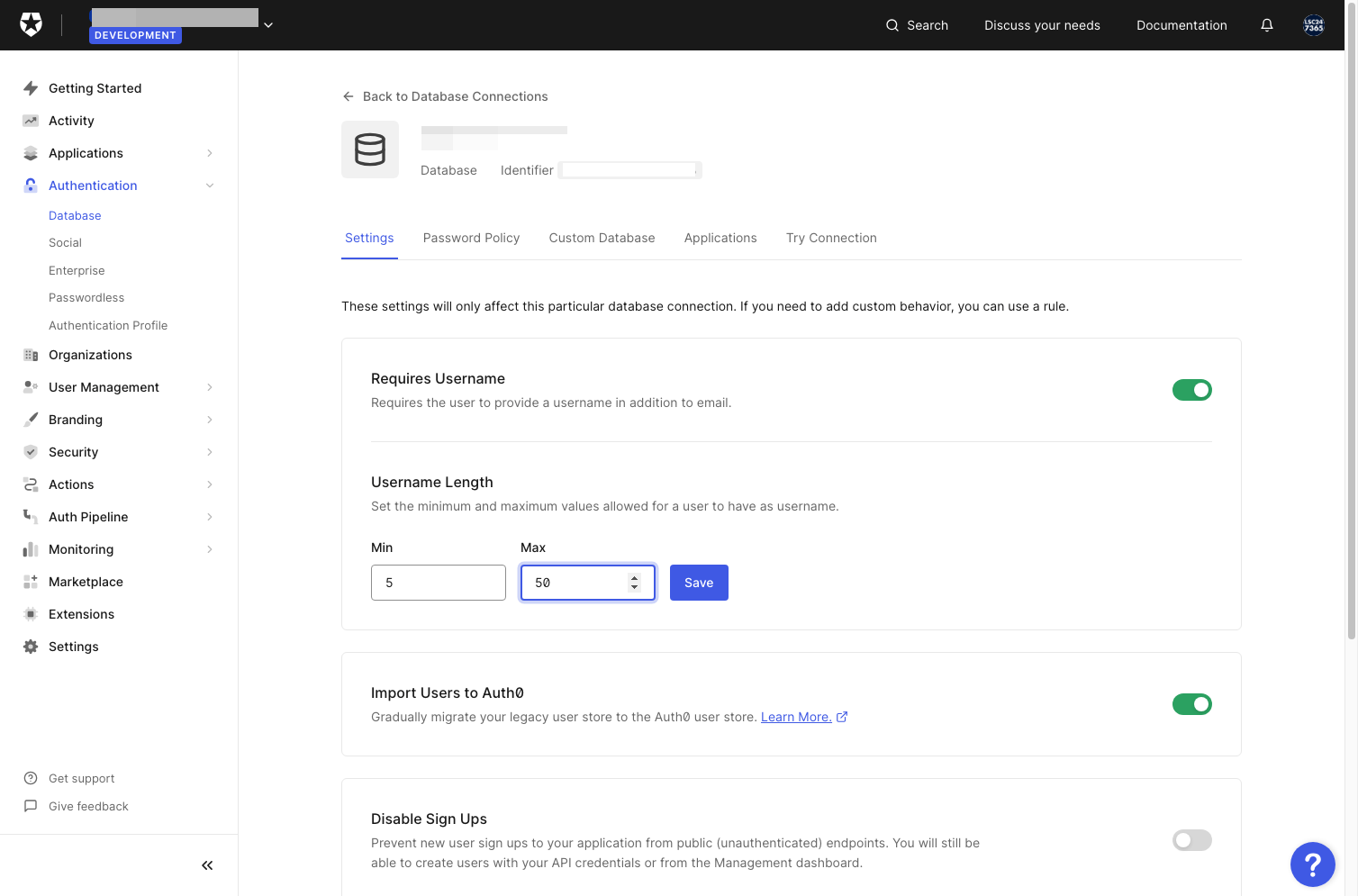Click the Extensions chip icon
Screen dimensions: 1358x896
click(31, 614)
